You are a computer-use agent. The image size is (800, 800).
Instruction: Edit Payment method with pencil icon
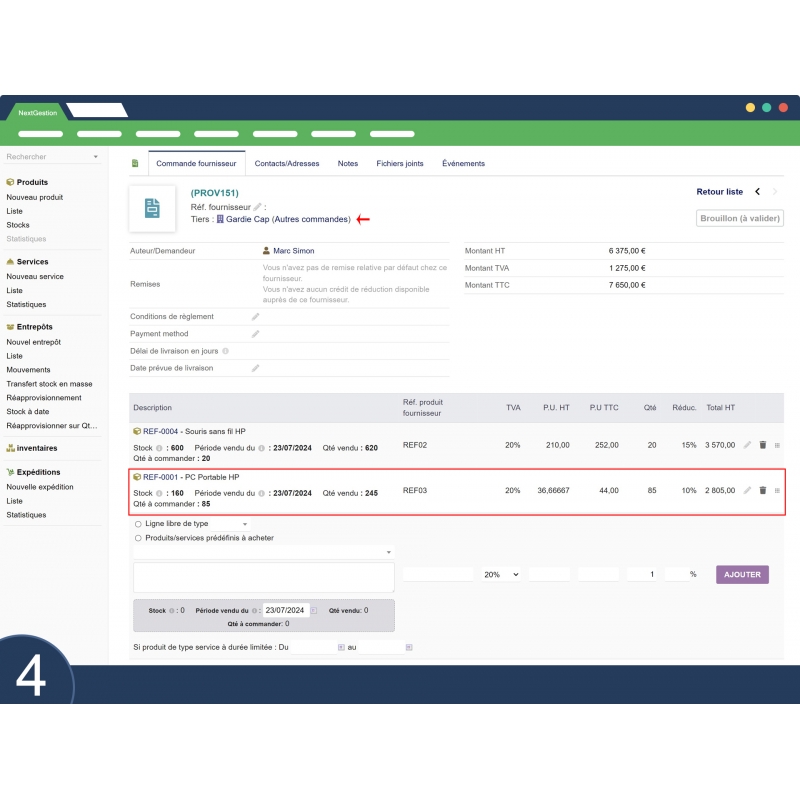(256, 334)
